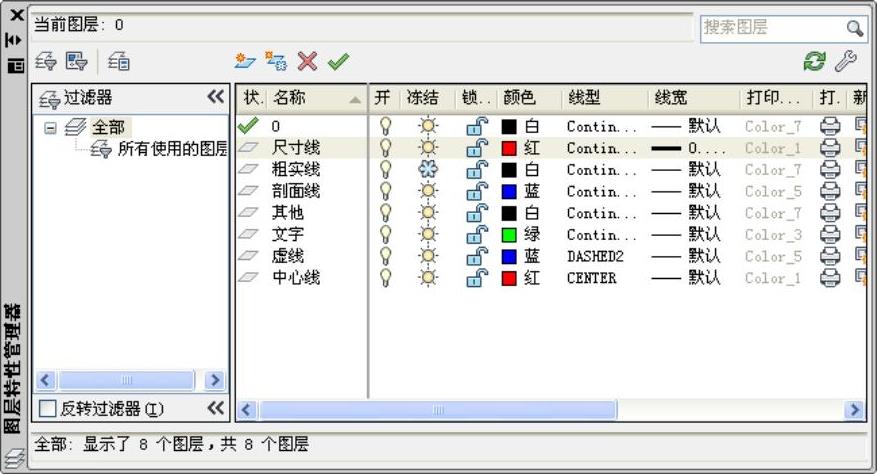Lock the 中心线 layer
The width and height of the screenshot is (877, 474).
tap(476, 278)
